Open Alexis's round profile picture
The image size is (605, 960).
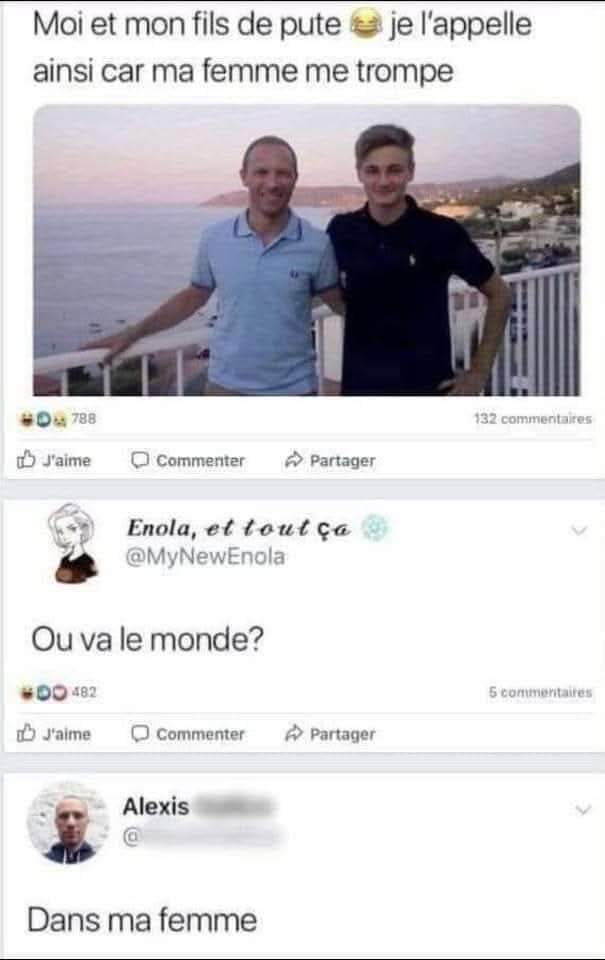coord(69,823)
